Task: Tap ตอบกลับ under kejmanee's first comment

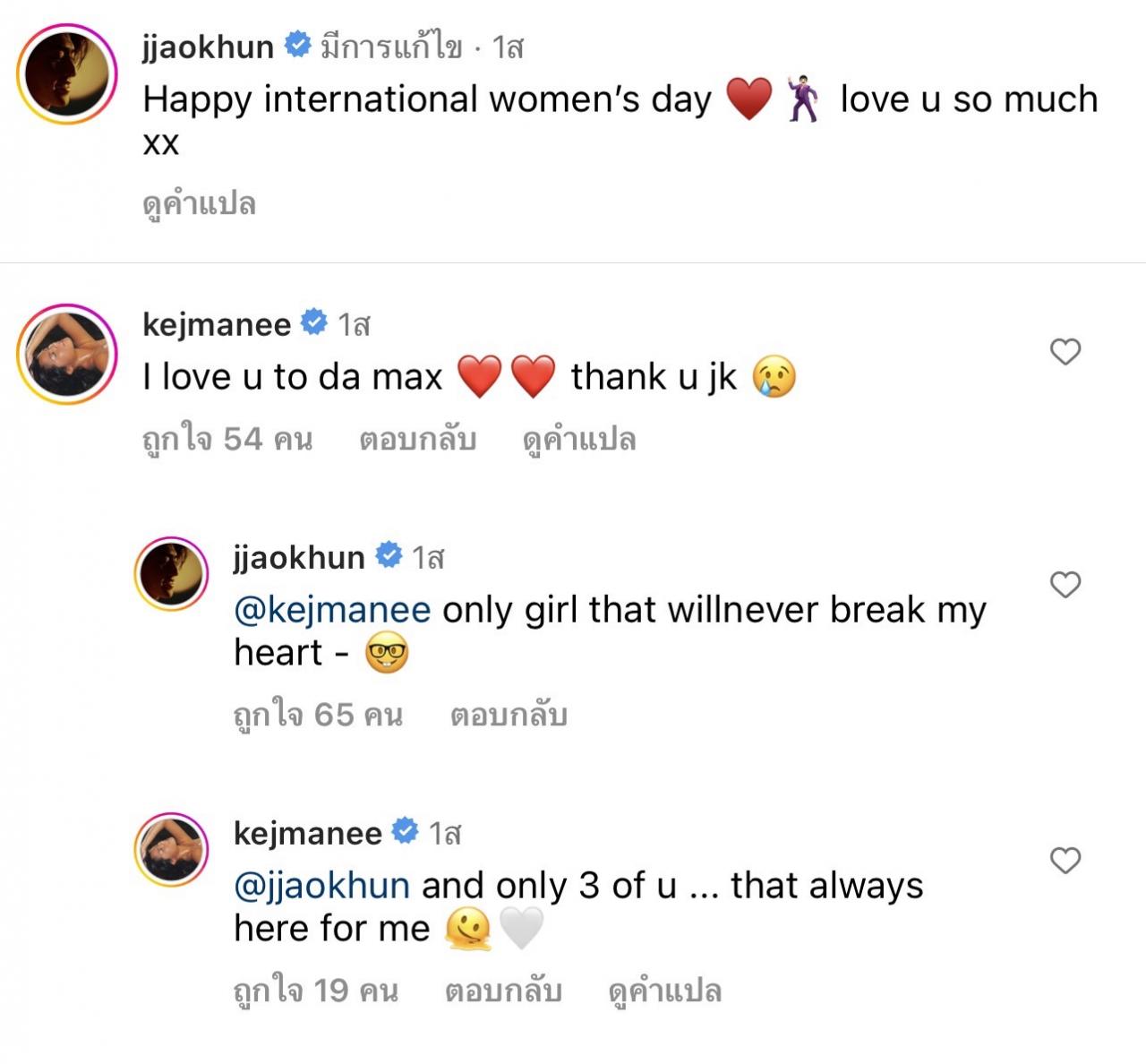Action: [x=417, y=440]
